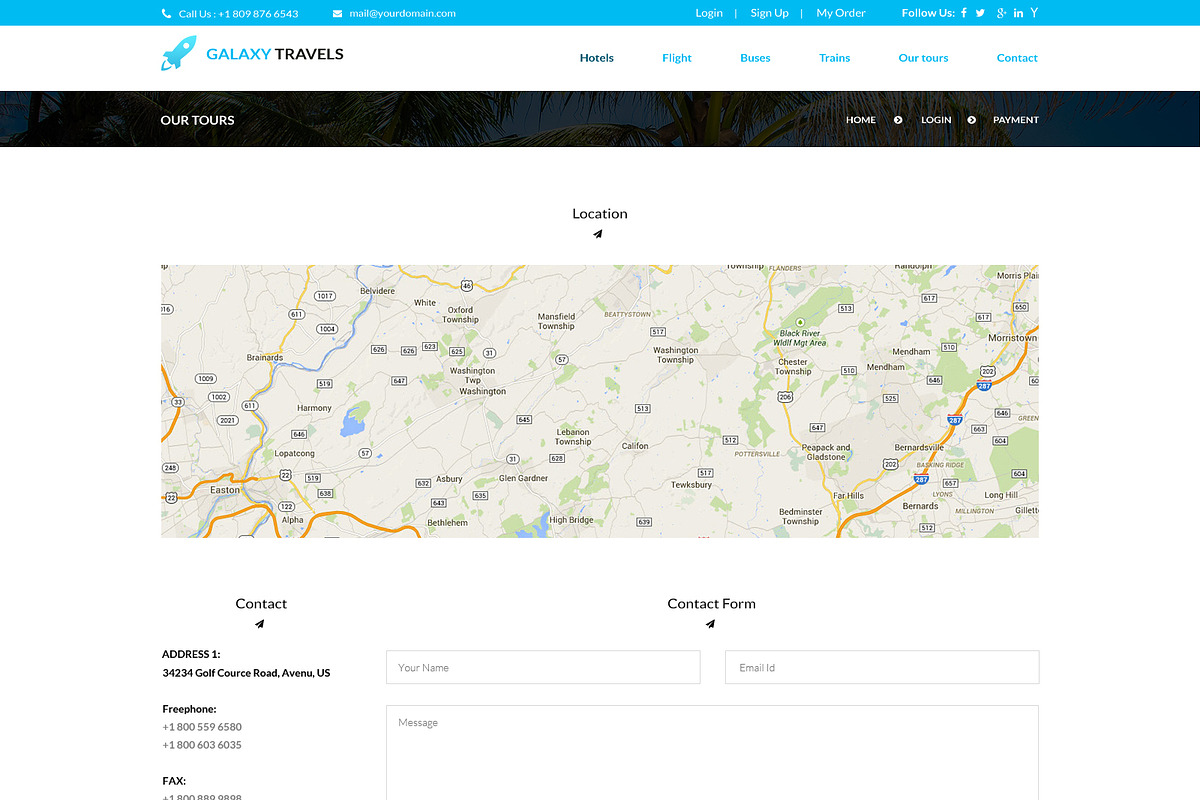Click the phone number +1 800 603 6035
1200x800 pixels.
click(202, 745)
